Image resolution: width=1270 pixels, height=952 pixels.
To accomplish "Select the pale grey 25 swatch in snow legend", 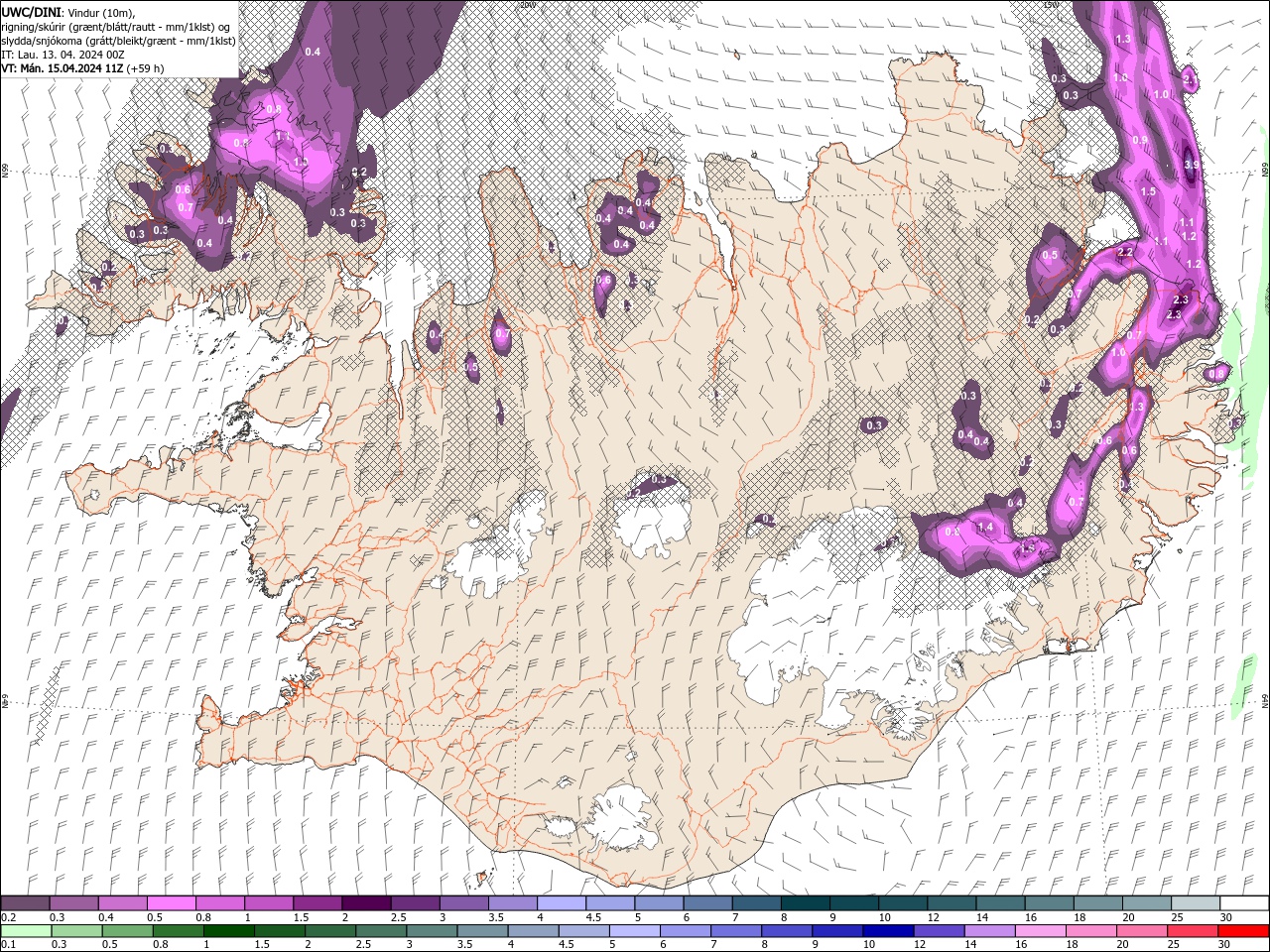I will click(1196, 903).
